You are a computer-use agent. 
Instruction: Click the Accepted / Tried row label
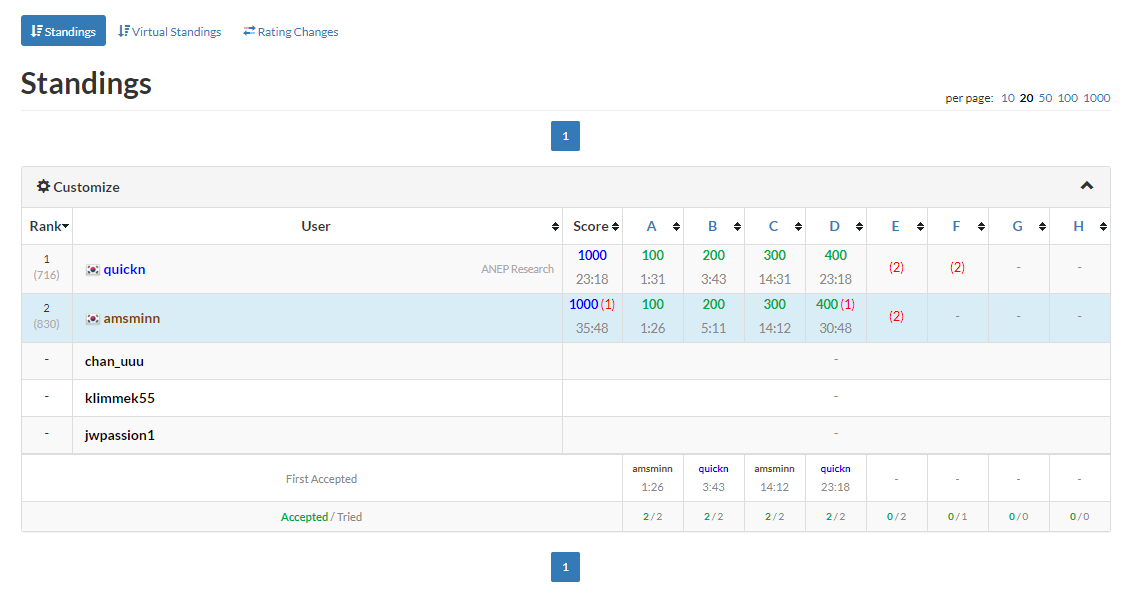321,517
